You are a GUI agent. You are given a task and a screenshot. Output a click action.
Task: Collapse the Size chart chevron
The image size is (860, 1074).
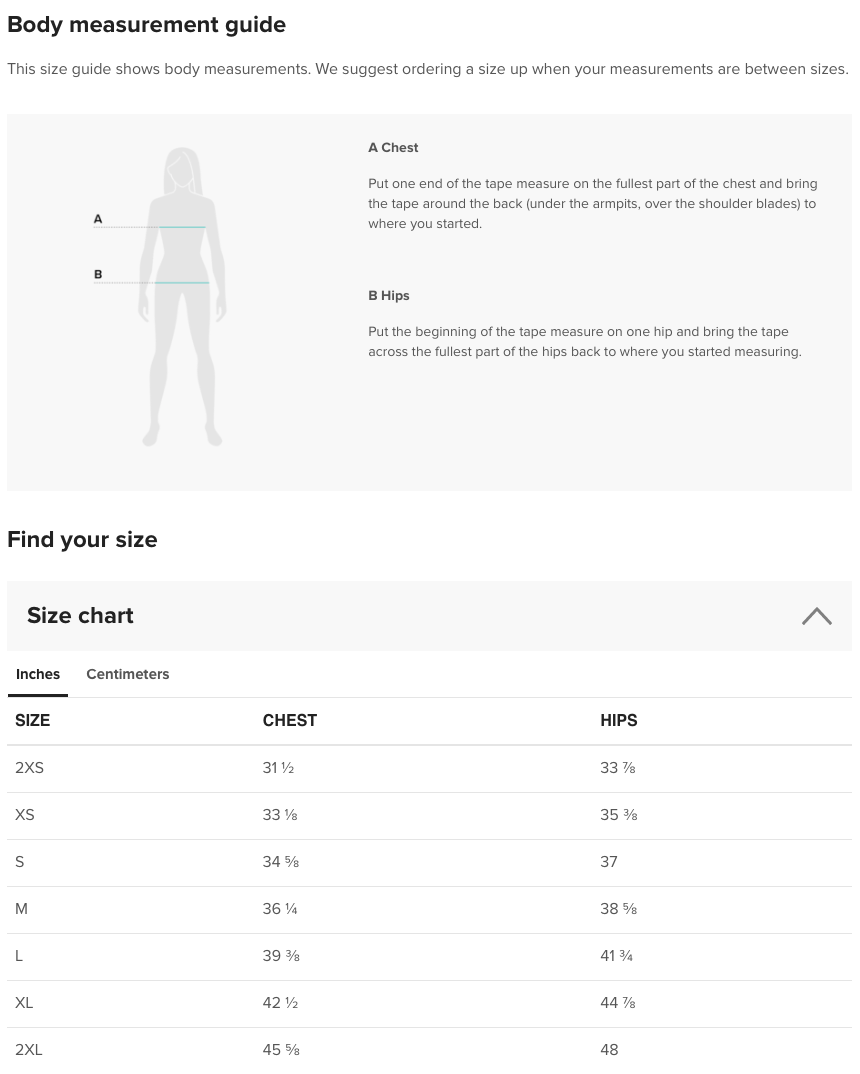(816, 616)
